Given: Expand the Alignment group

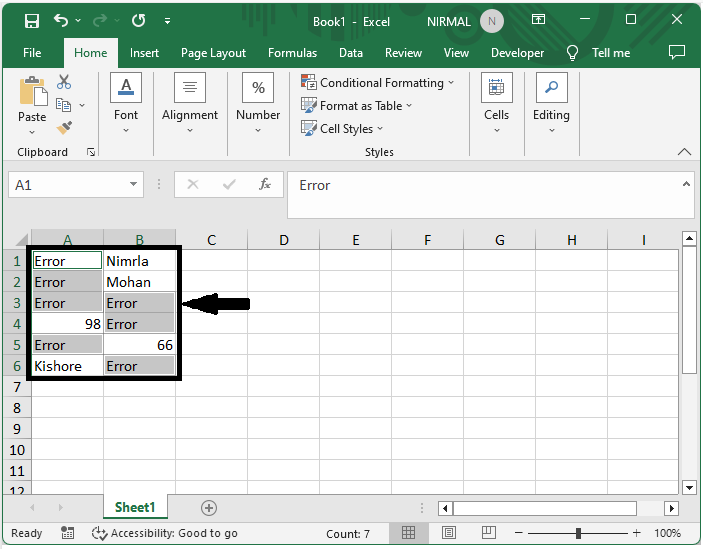Looking at the screenshot, I should click(190, 103).
